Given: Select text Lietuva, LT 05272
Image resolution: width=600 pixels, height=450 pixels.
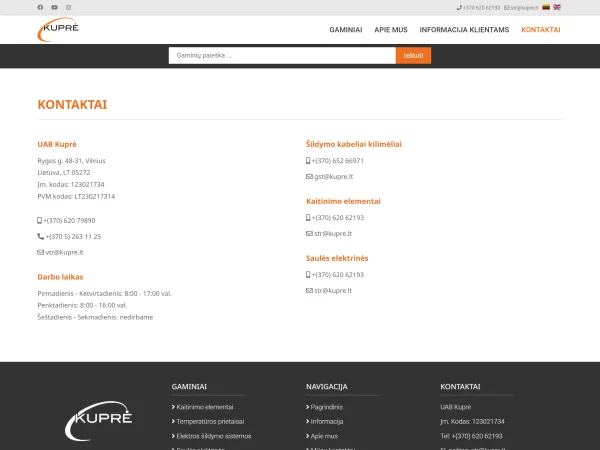Looking at the screenshot, I should pos(64,173).
